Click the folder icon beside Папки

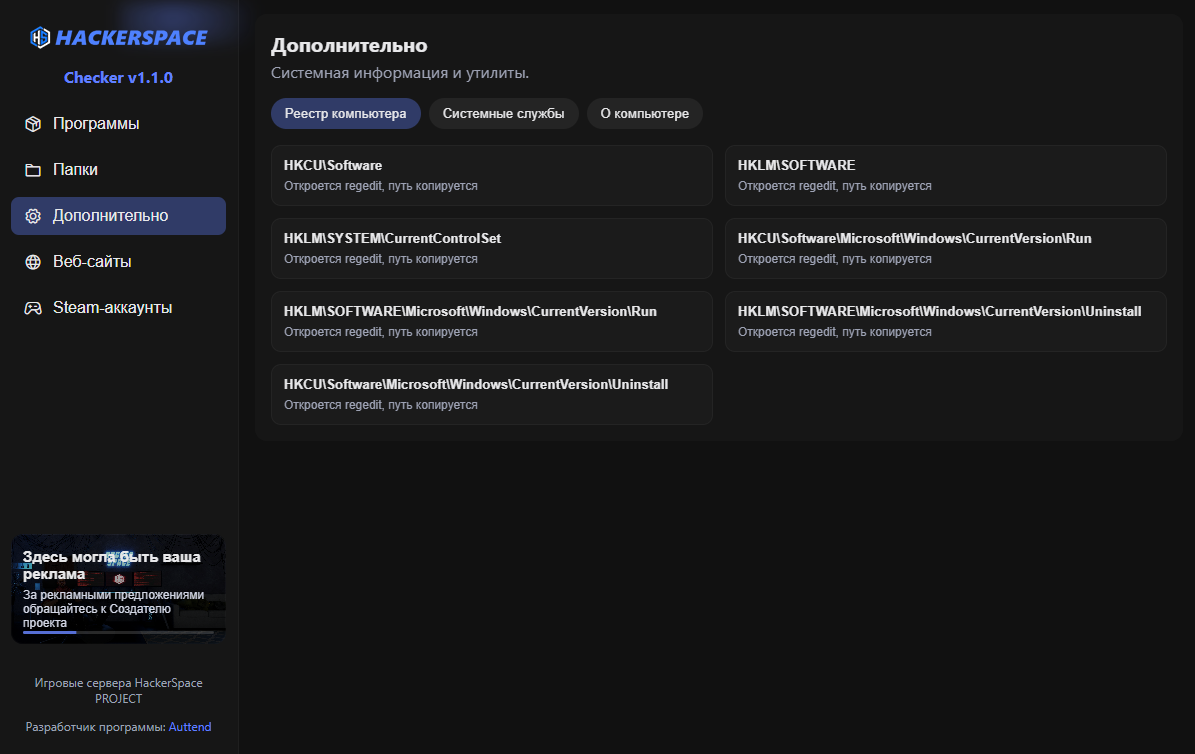click(33, 170)
